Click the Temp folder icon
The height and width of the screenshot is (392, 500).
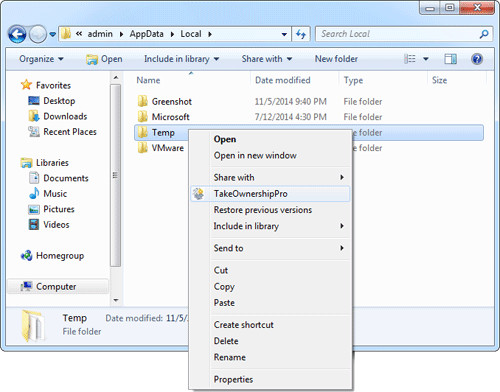point(143,132)
